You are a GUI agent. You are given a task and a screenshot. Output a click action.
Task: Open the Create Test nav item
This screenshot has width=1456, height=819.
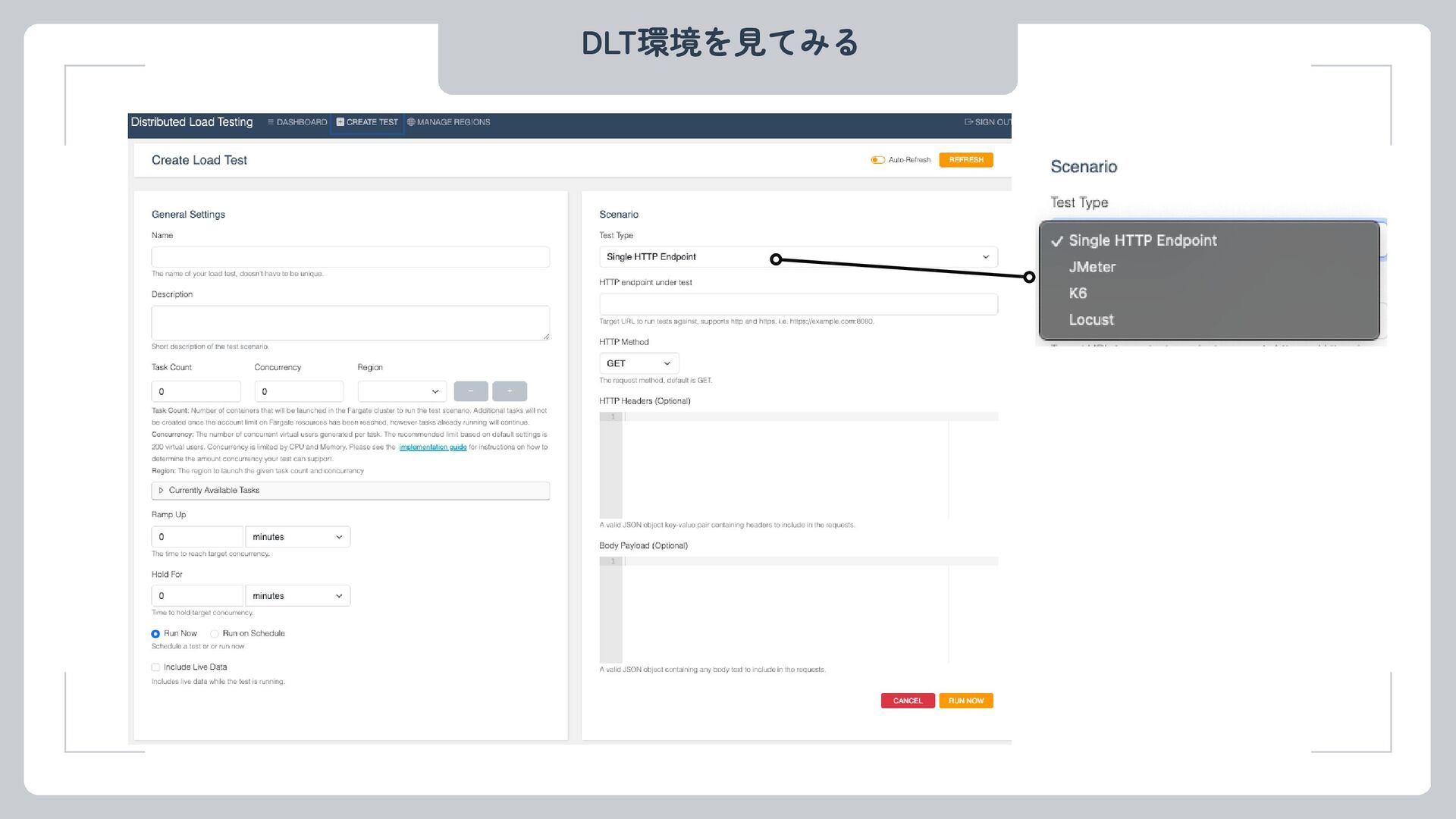(367, 122)
